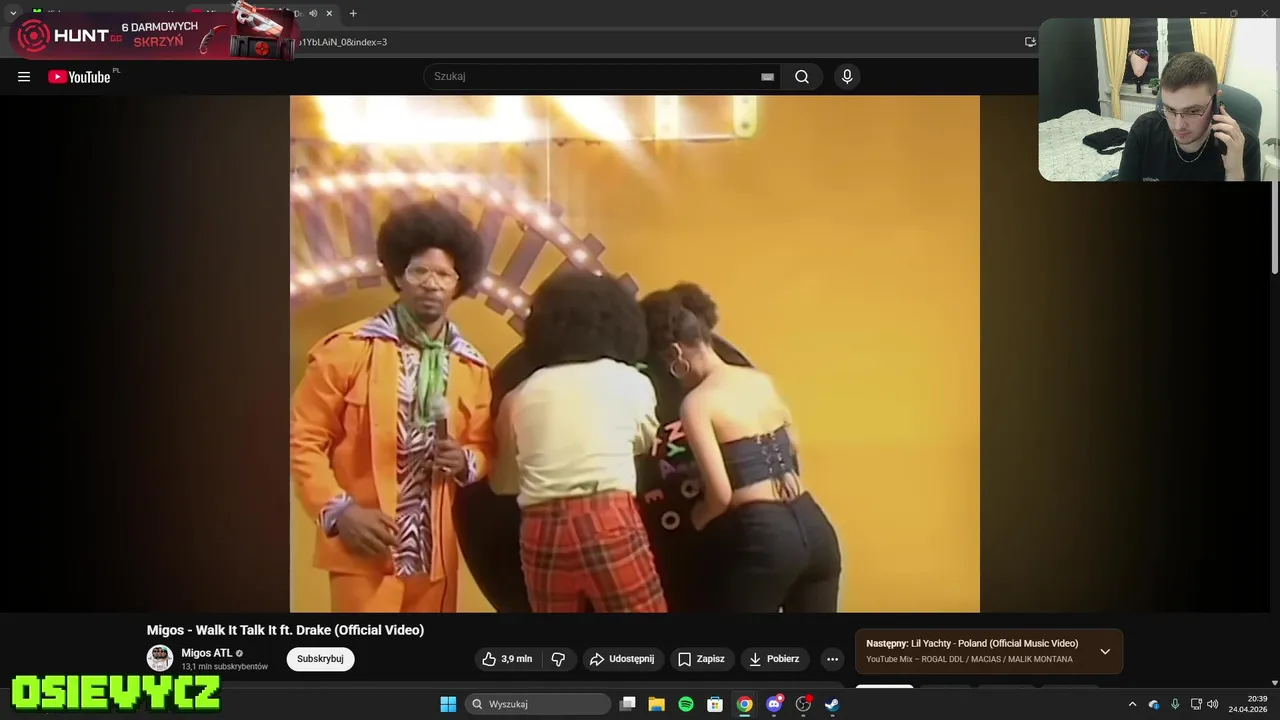Click the video title Migos - Walk It Talk It
The width and height of the screenshot is (1280, 720).
285,630
